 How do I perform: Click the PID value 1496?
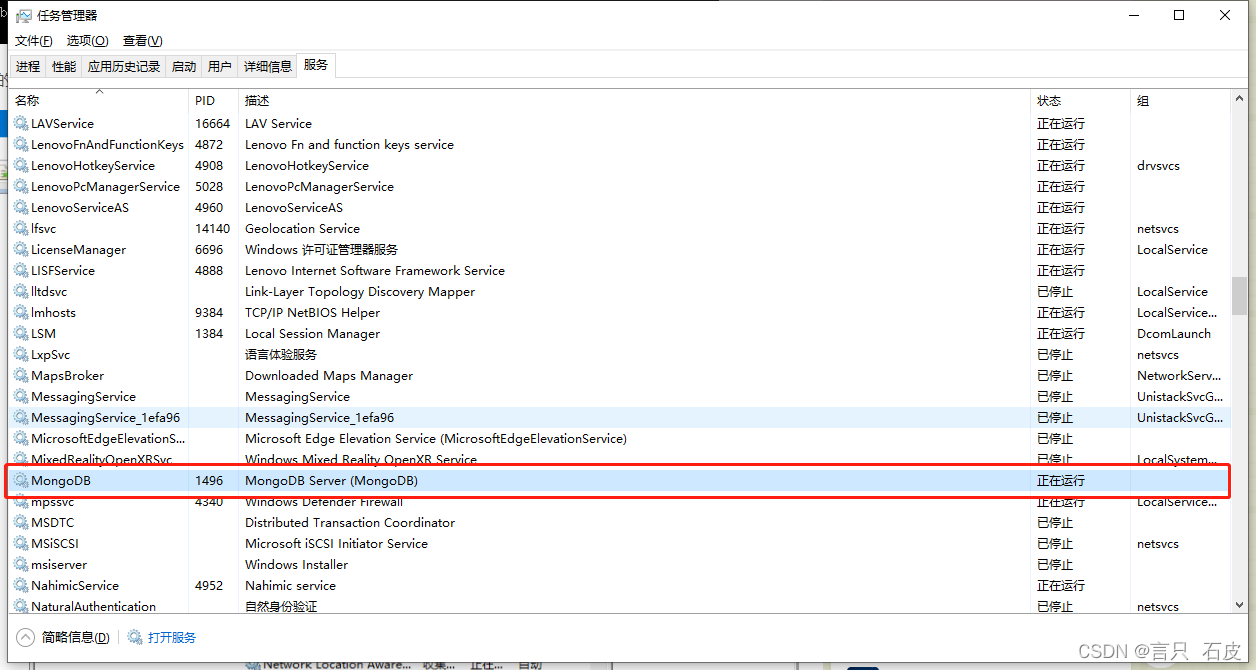pos(209,480)
